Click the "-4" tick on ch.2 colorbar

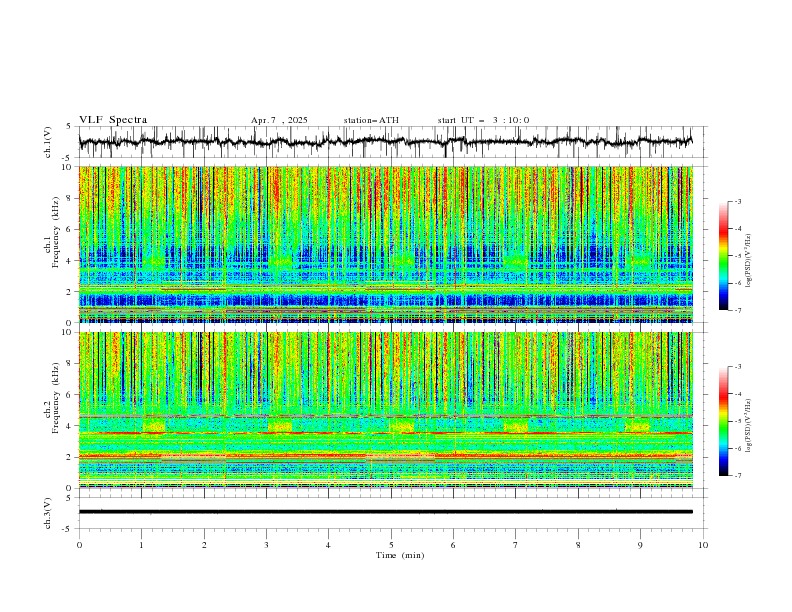click(738, 394)
